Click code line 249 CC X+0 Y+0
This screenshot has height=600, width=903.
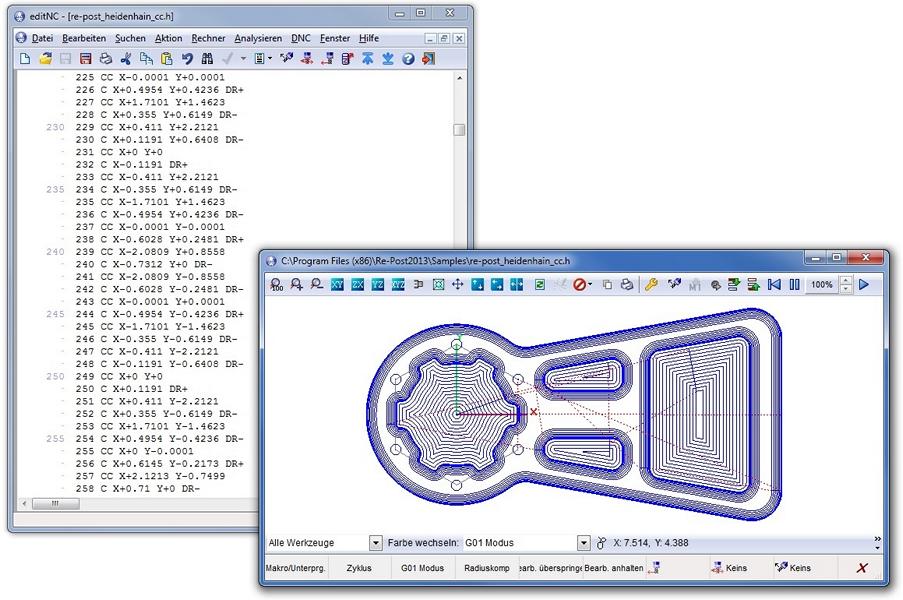(119, 377)
